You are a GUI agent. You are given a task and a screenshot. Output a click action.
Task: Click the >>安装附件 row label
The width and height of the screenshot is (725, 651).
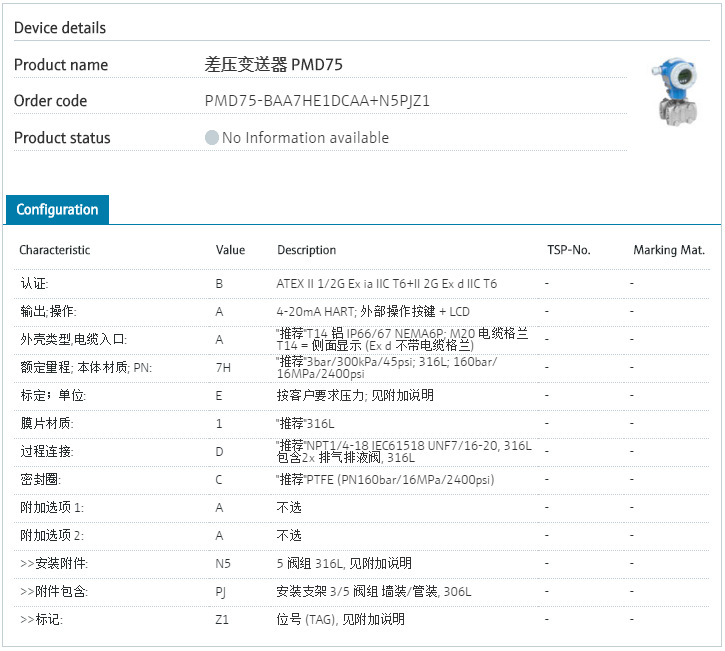(x=54, y=564)
